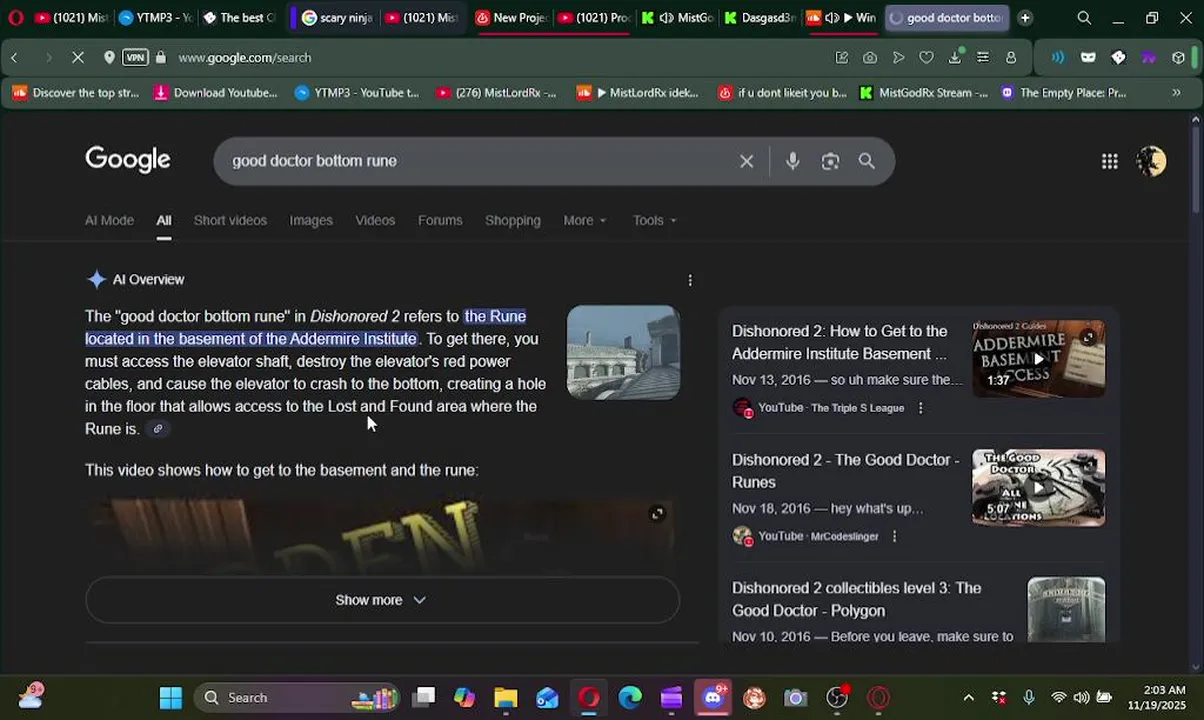Open Opera profile account icon
Image resolution: width=1204 pixels, height=720 pixels.
(1011, 58)
